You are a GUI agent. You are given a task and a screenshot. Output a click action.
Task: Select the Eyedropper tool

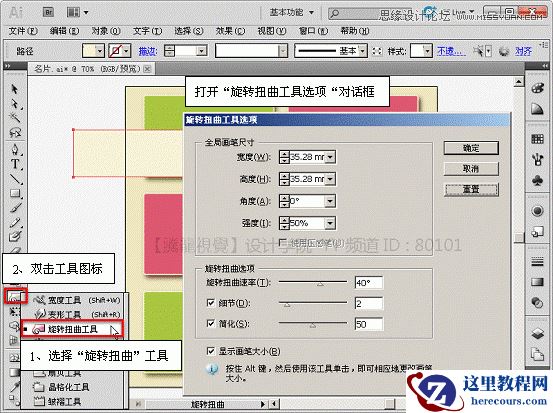(14, 387)
